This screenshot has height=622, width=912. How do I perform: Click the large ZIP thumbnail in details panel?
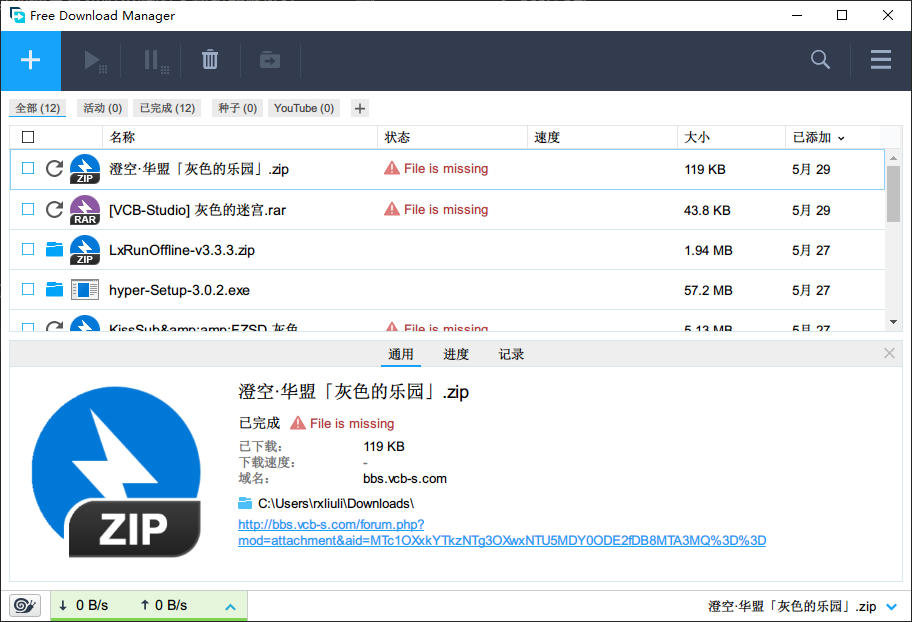116,472
